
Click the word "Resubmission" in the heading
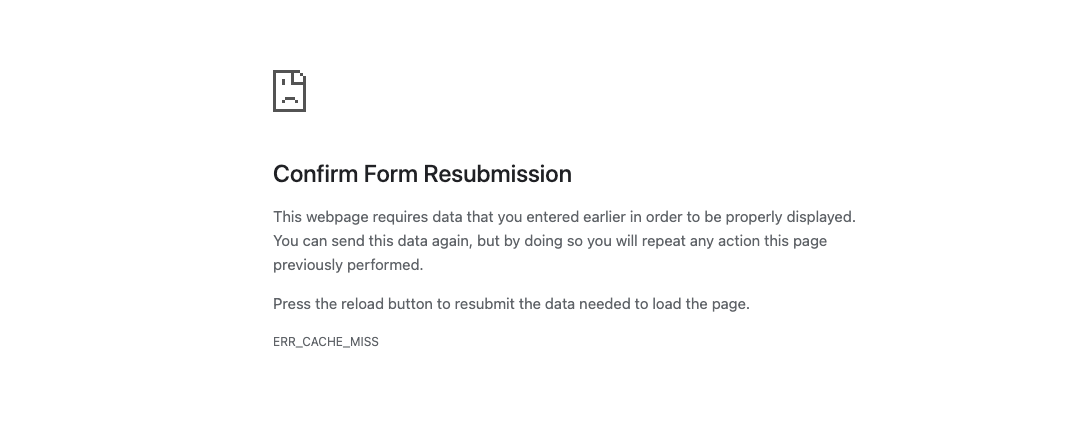[497, 174]
